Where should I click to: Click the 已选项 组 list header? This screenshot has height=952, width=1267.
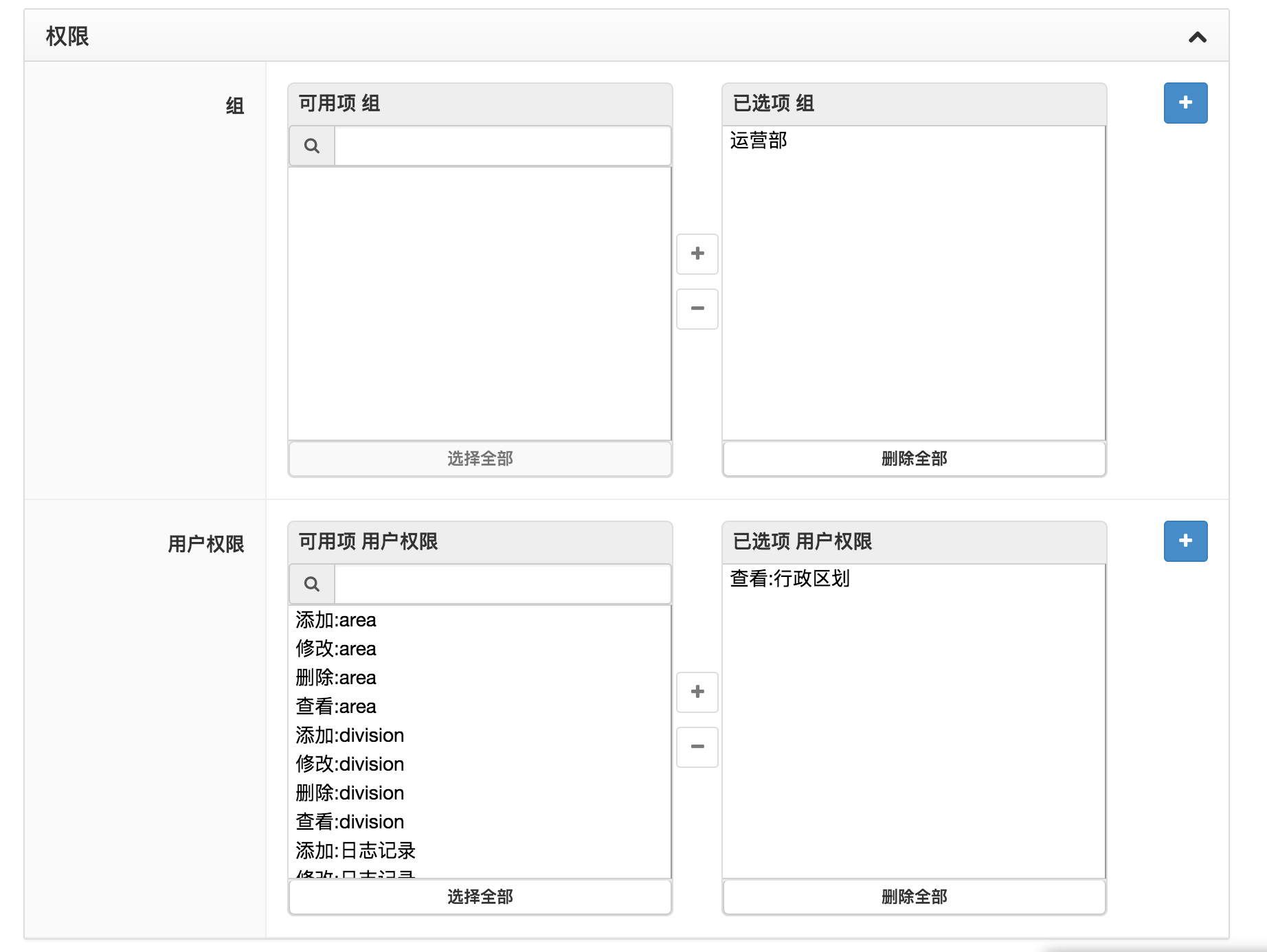point(914,104)
